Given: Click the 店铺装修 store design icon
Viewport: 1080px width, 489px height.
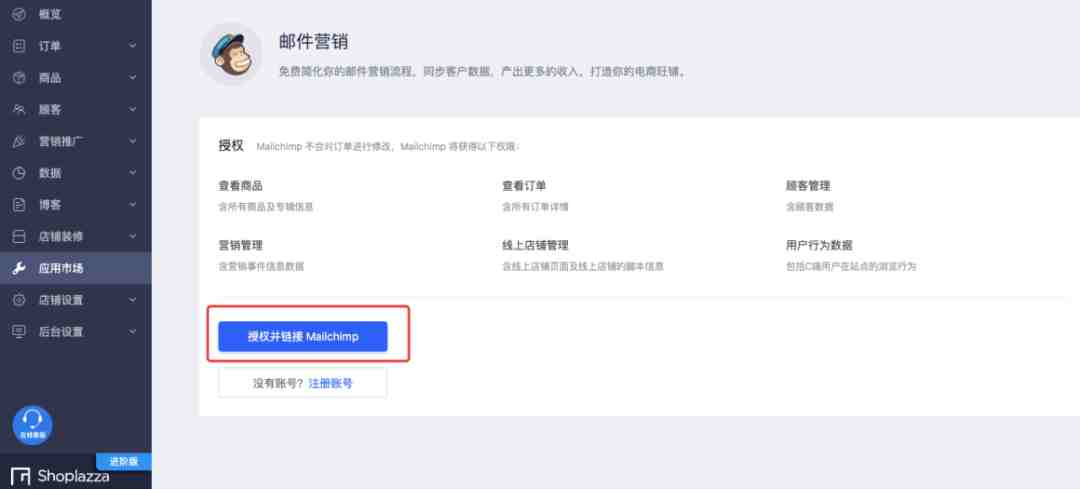Looking at the screenshot, I should pyautogui.click(x=19, y=236).
